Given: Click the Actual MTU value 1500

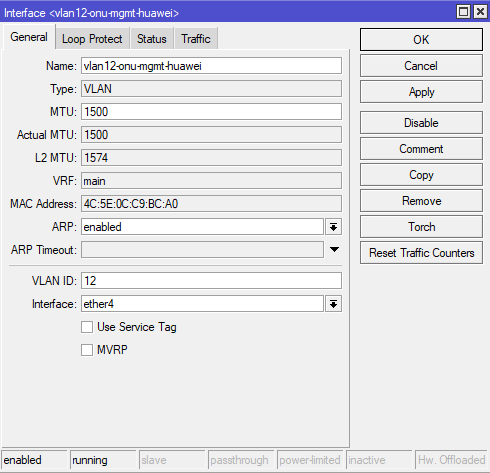Looking at the screenshot, I should point(211,135).
